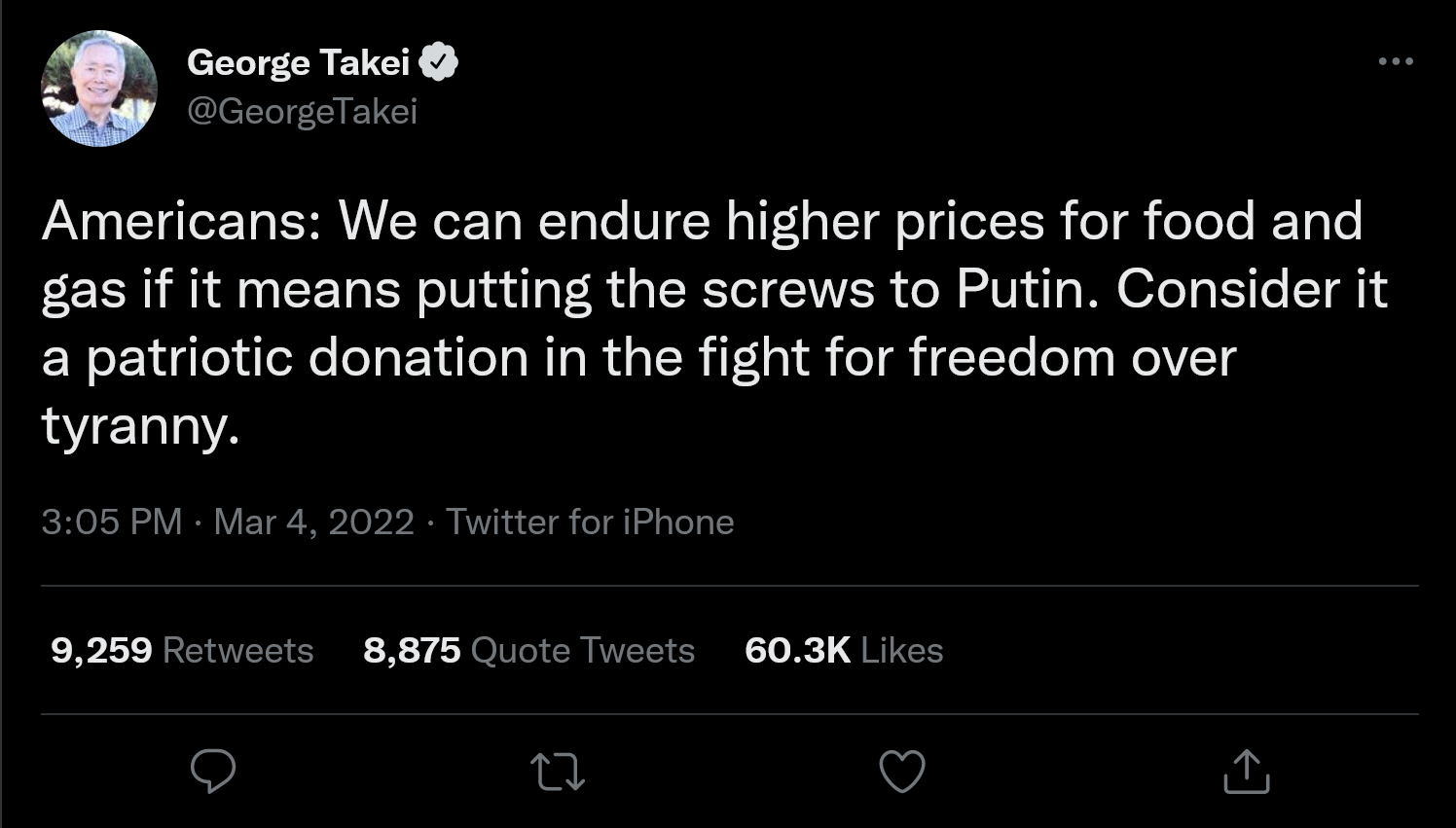The width and height of the screenshot is (1456, 828).
Task: Open the three-dot more options menu
Action: [1396, 61]
